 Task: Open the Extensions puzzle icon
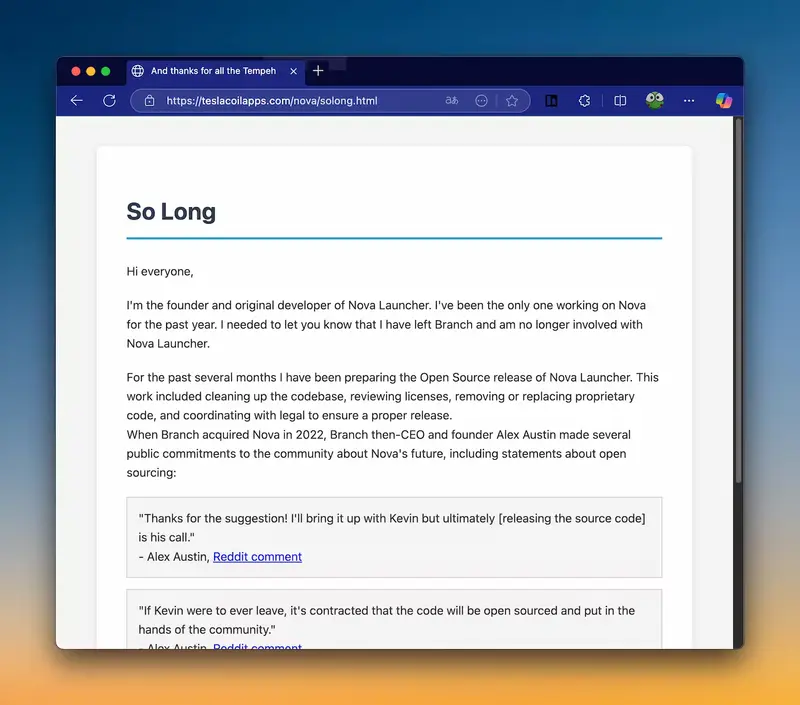click(585, 100)
